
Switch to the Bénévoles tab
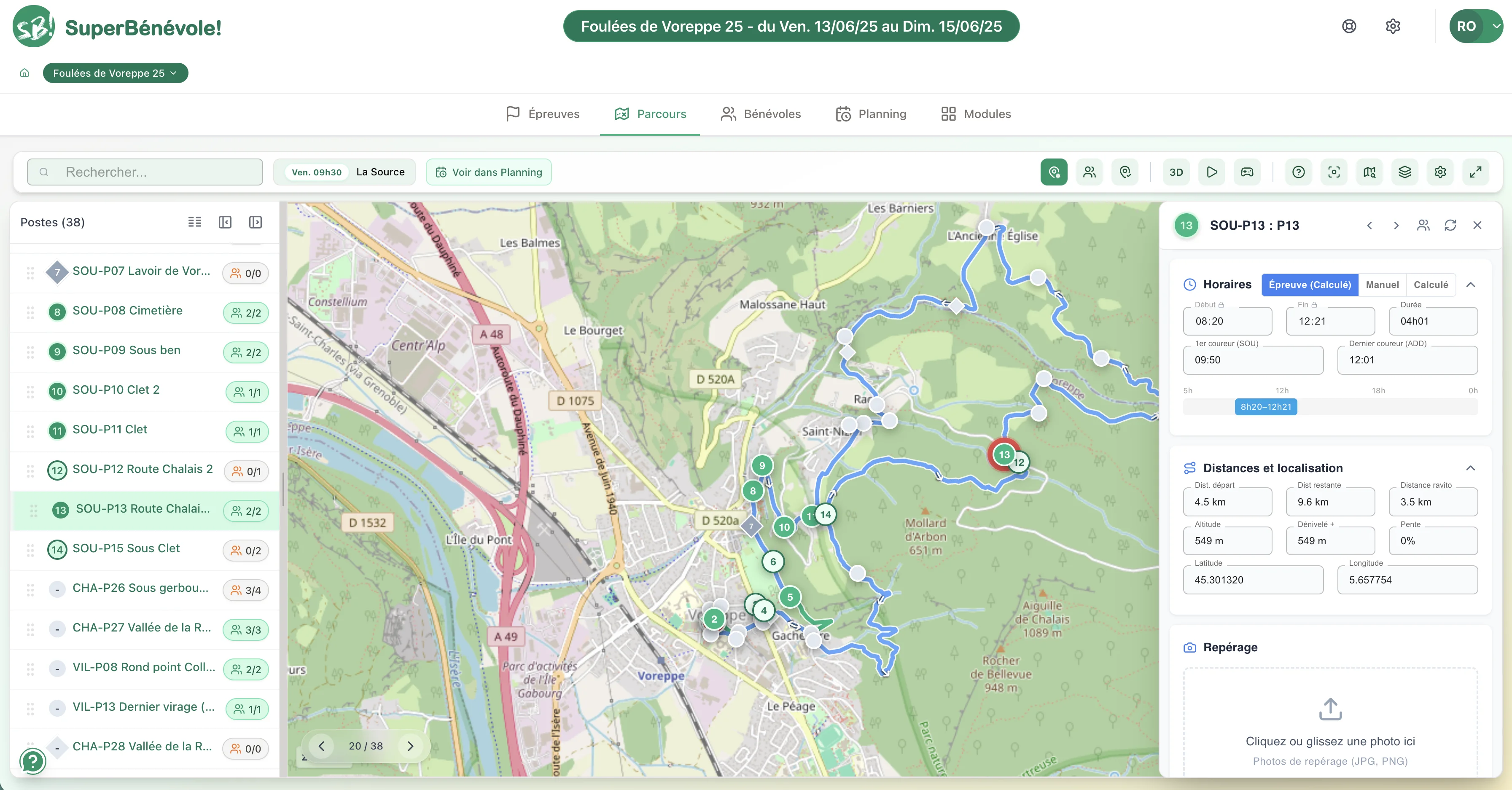pyautogui.click(x=761, y=114)
